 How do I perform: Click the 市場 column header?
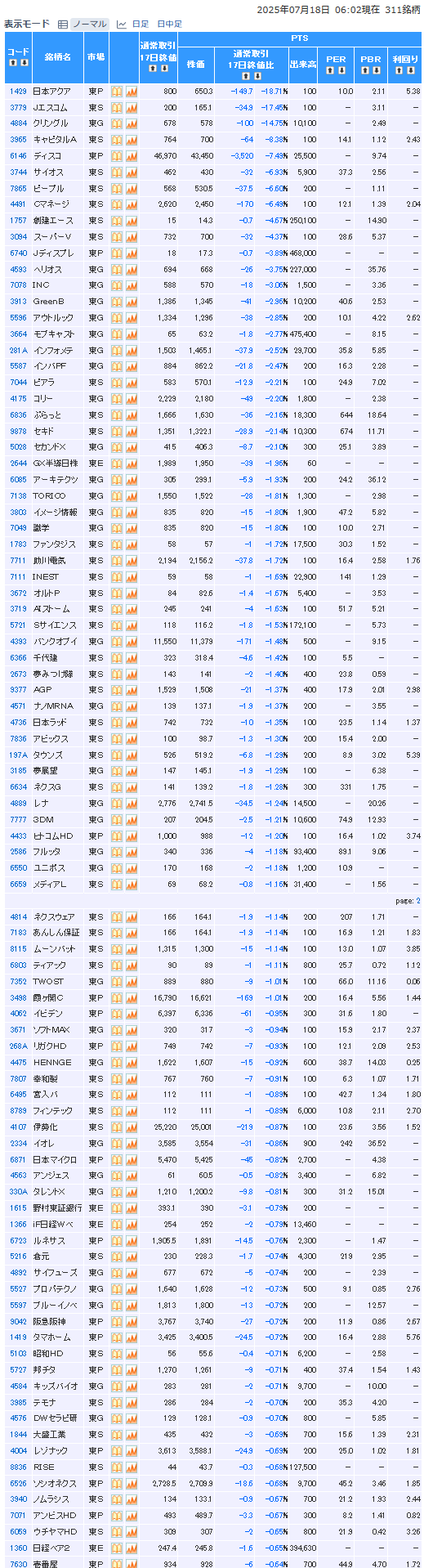point(96,57)
